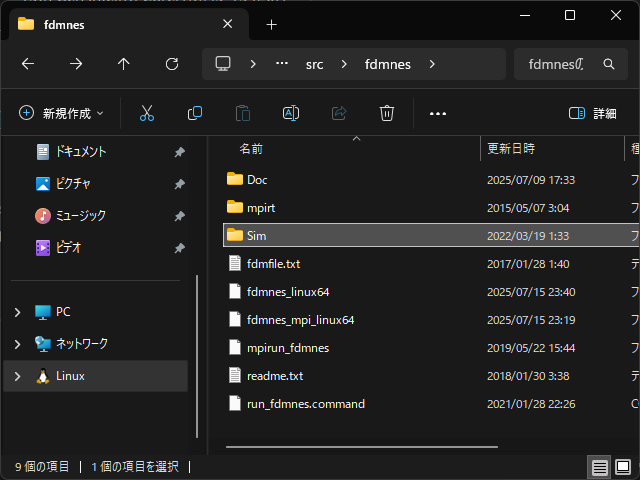Click the src breadcrumb
Image resolution: width=640 pixels, height=480 pixels.
[314, 64]
